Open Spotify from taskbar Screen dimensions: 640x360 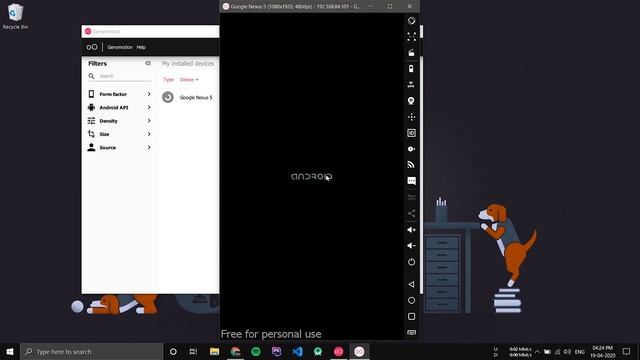(256, 351)
